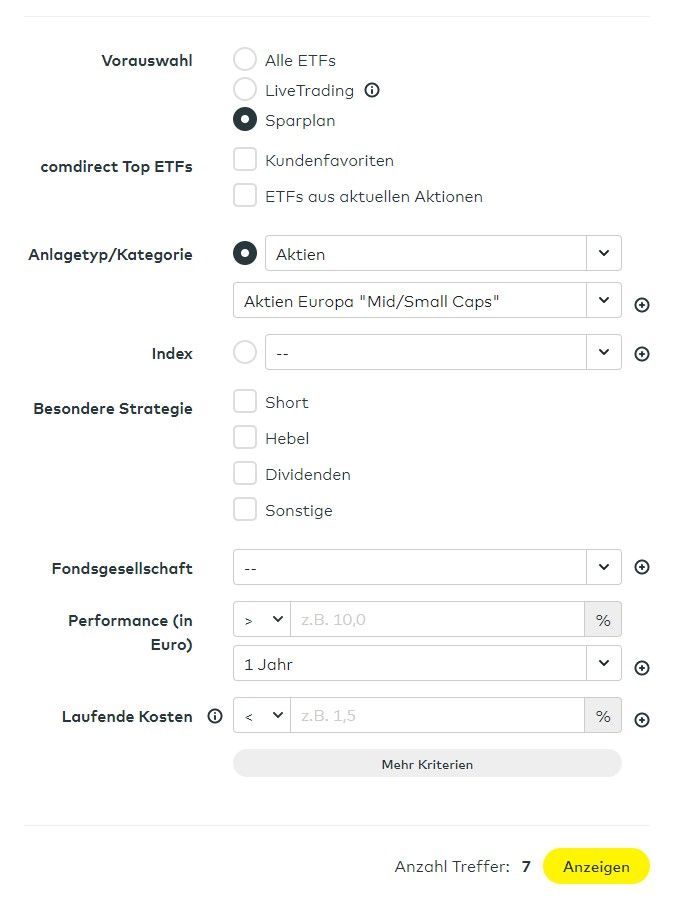Viewport: 677px width, 898px height.
Task: Select the Alle ETFs radio option
Action: (245, 60)
